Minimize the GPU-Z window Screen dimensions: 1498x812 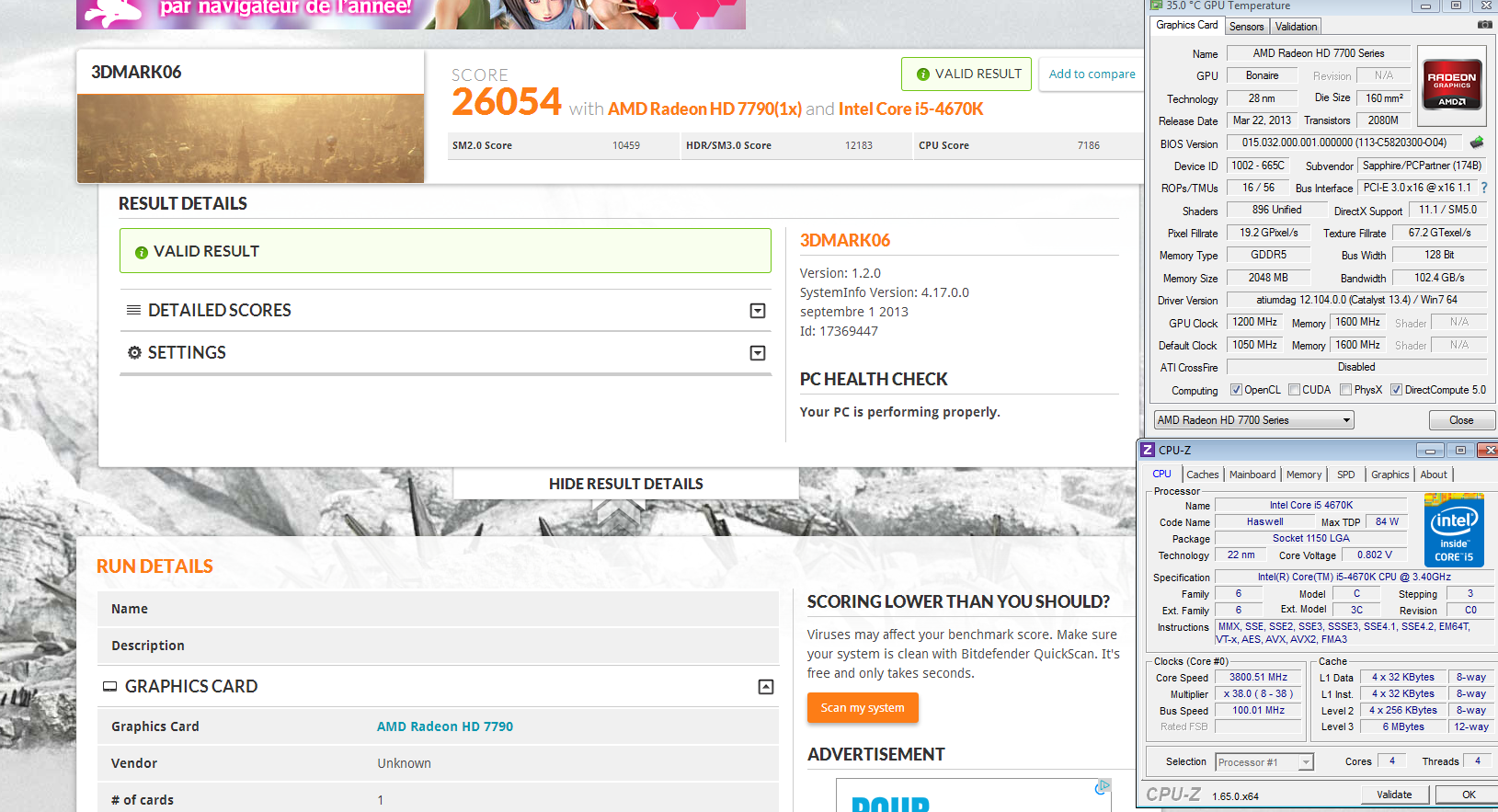pos(1425,6)
